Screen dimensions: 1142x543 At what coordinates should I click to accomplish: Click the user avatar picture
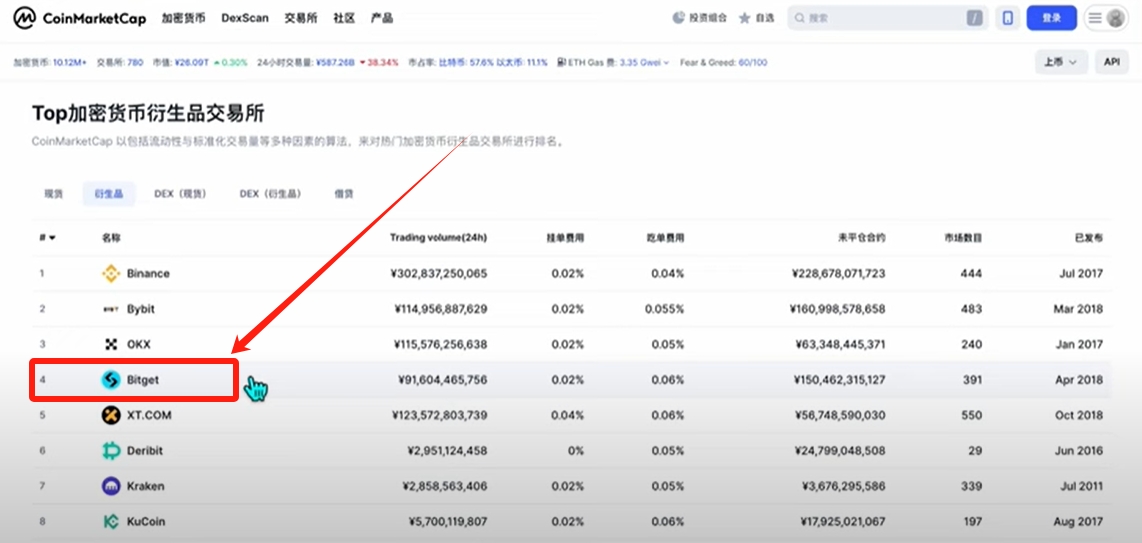click(1115, 18)
